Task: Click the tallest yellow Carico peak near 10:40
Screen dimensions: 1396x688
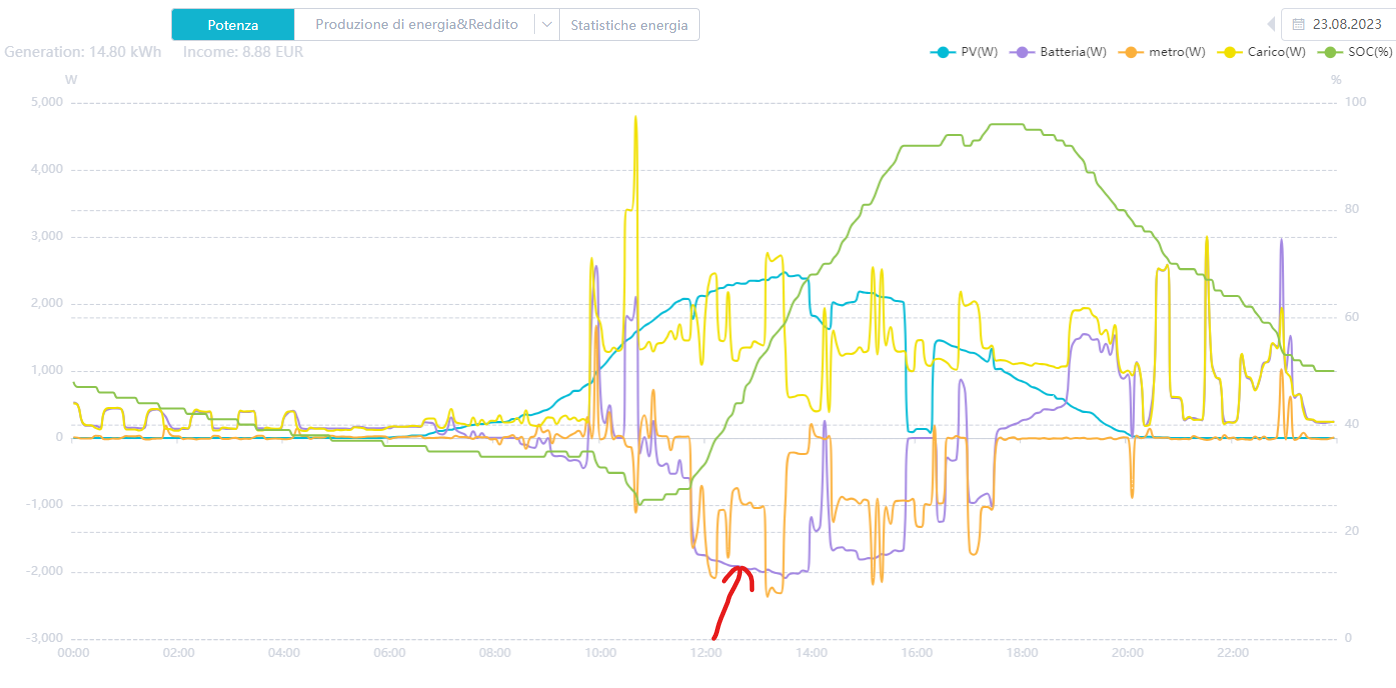Action: coord(635,120)
